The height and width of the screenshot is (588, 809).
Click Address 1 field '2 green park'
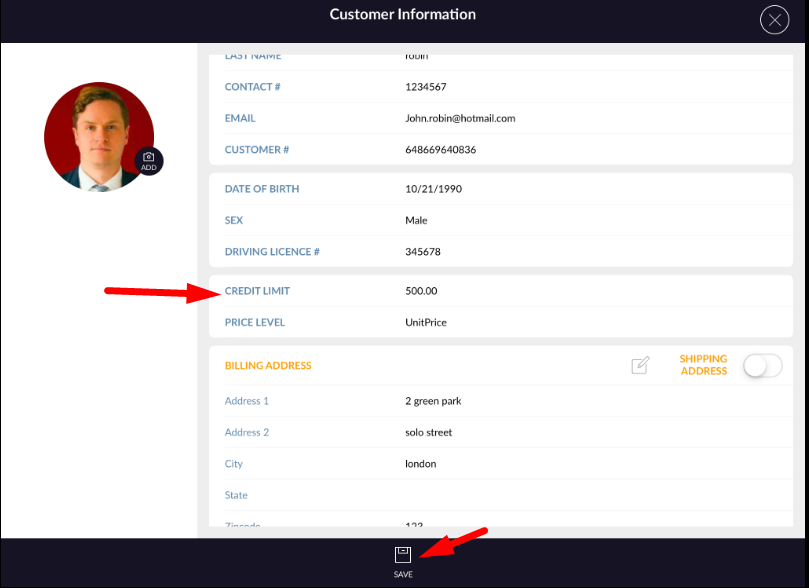433,401
